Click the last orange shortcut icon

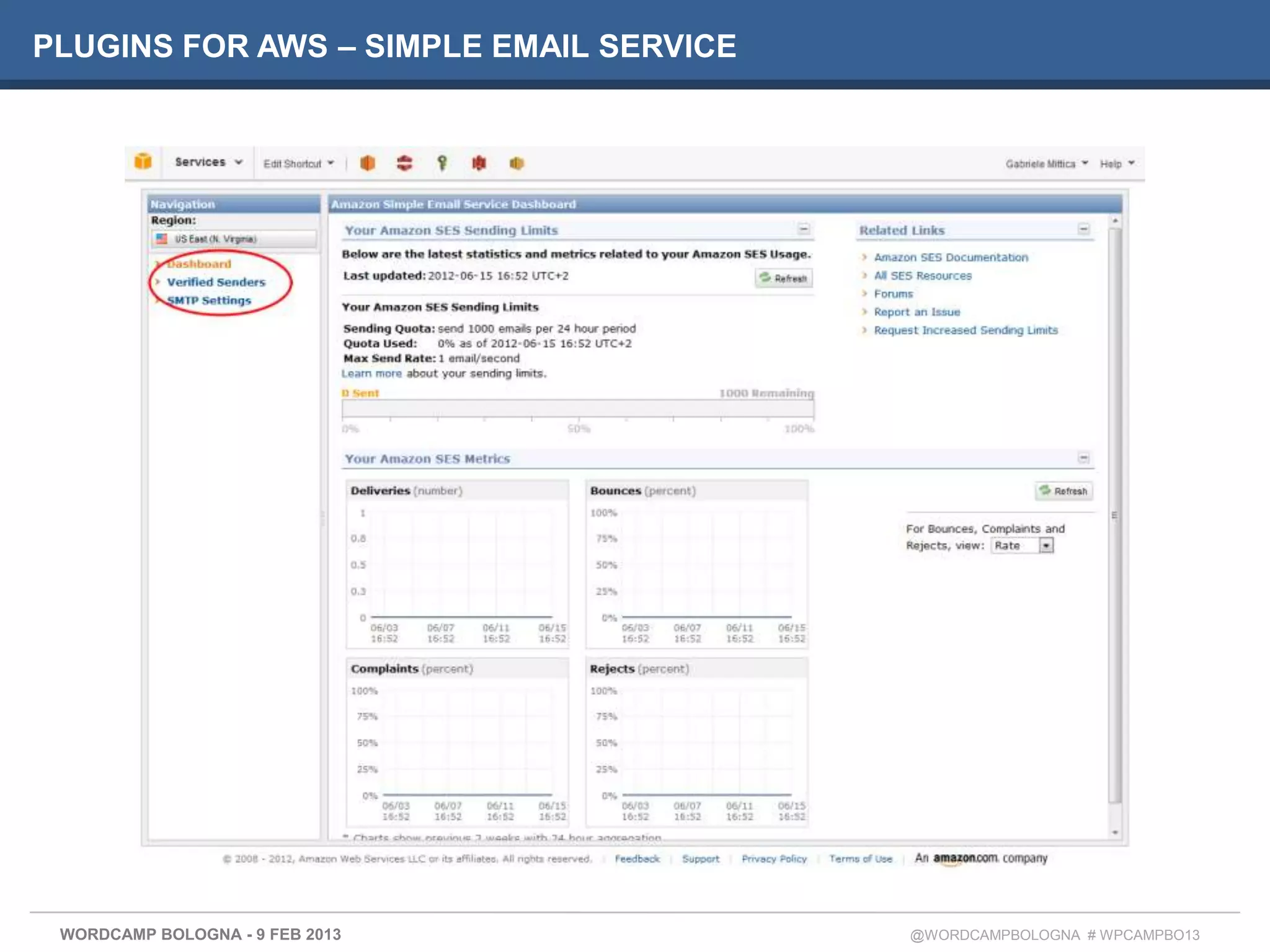point(517,163)
